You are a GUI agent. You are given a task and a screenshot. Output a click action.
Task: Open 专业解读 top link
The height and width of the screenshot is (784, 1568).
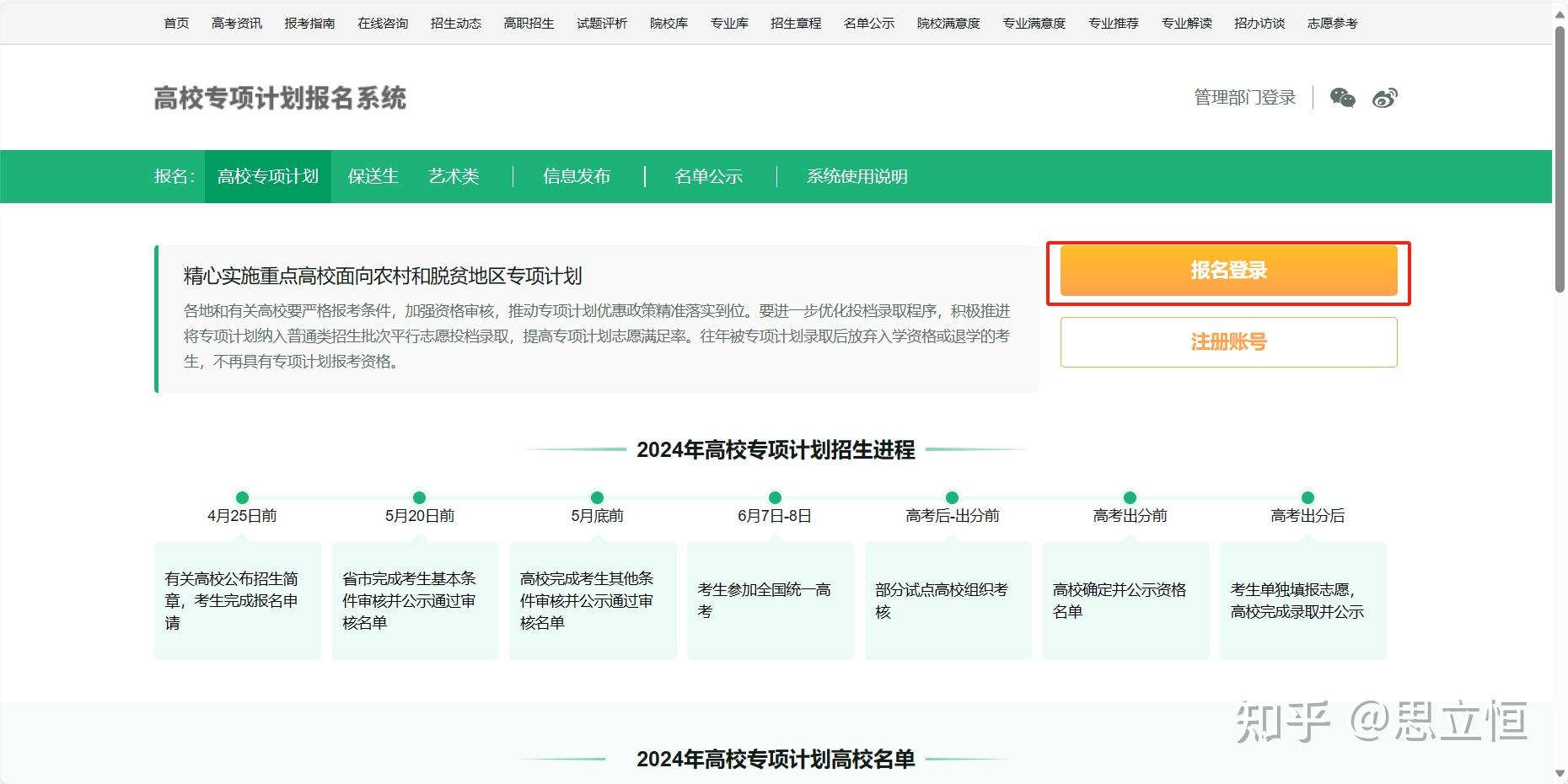[x=1186, y=23]
